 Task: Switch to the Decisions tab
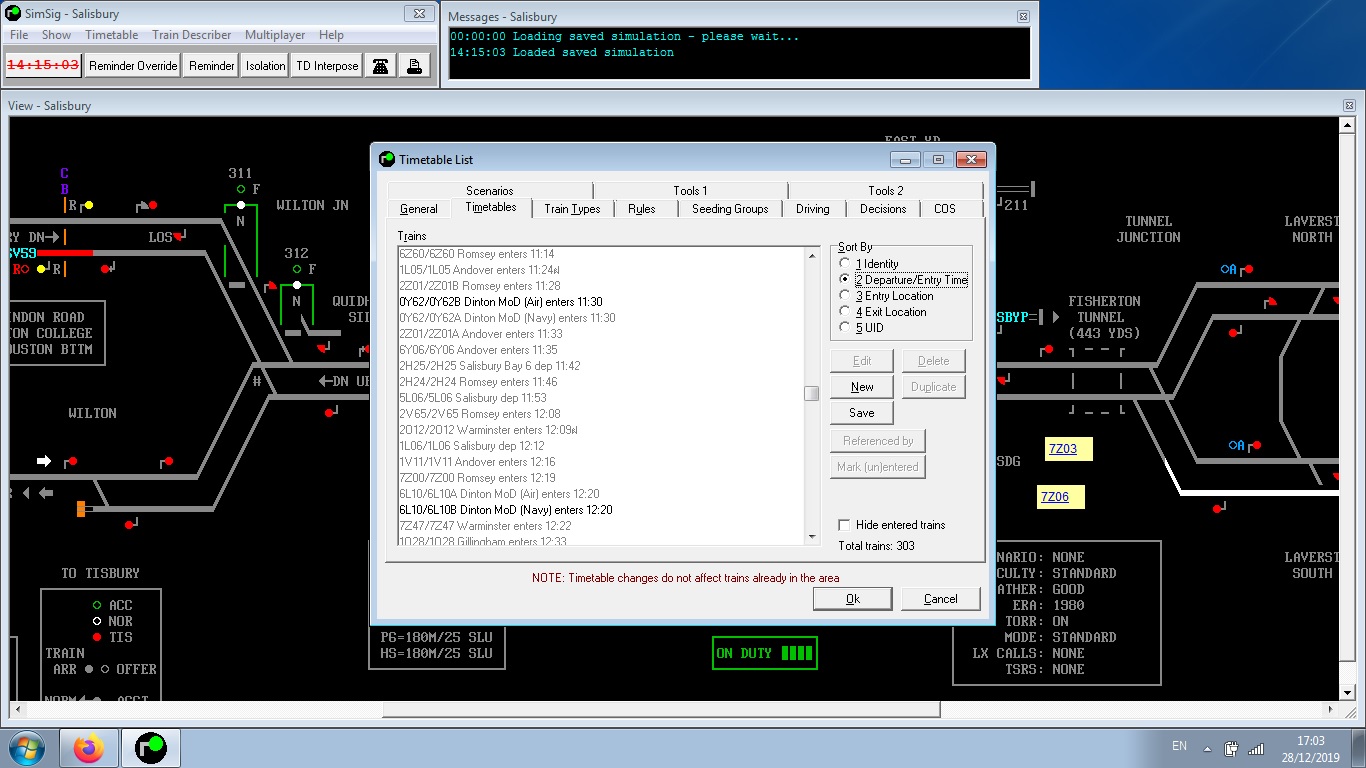tap(883, 209)
